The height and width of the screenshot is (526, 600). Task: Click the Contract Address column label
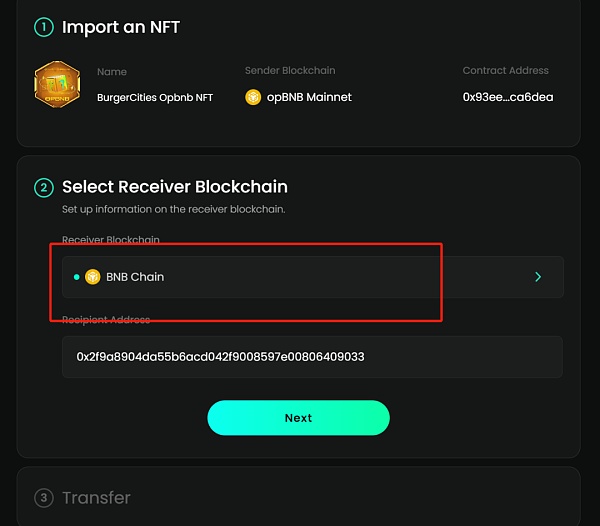505,71
